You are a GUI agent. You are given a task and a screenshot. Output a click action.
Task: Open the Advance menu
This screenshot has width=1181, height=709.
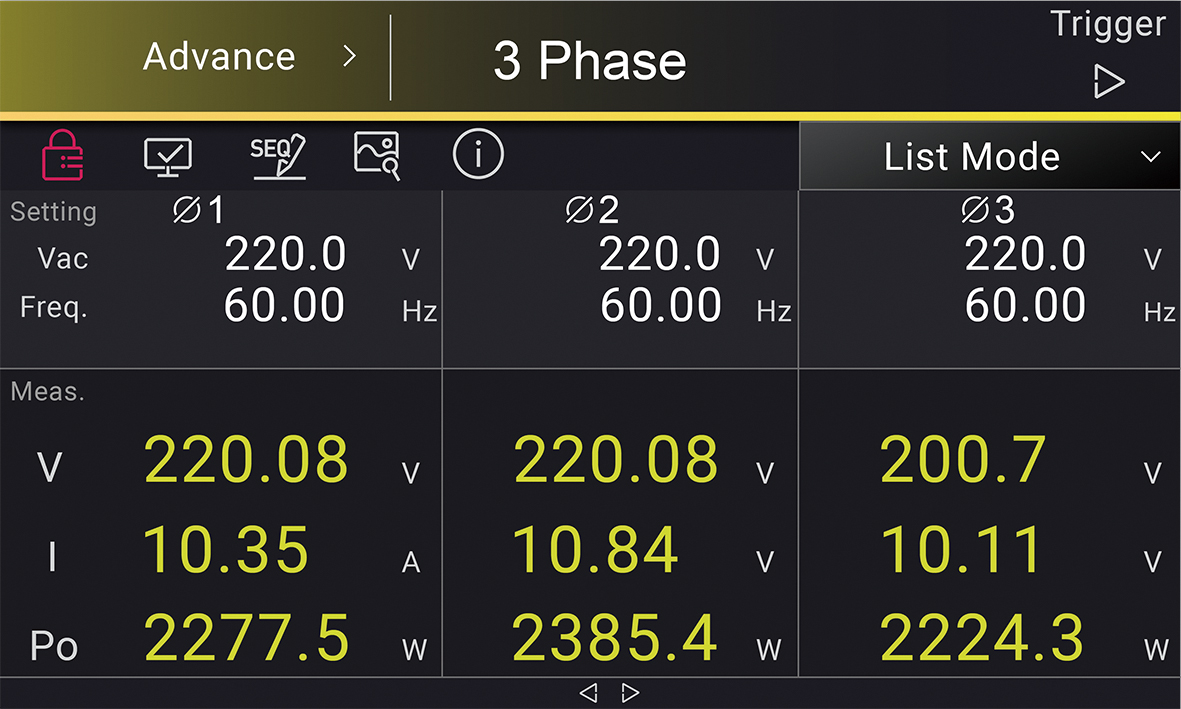tap(219, 57)
